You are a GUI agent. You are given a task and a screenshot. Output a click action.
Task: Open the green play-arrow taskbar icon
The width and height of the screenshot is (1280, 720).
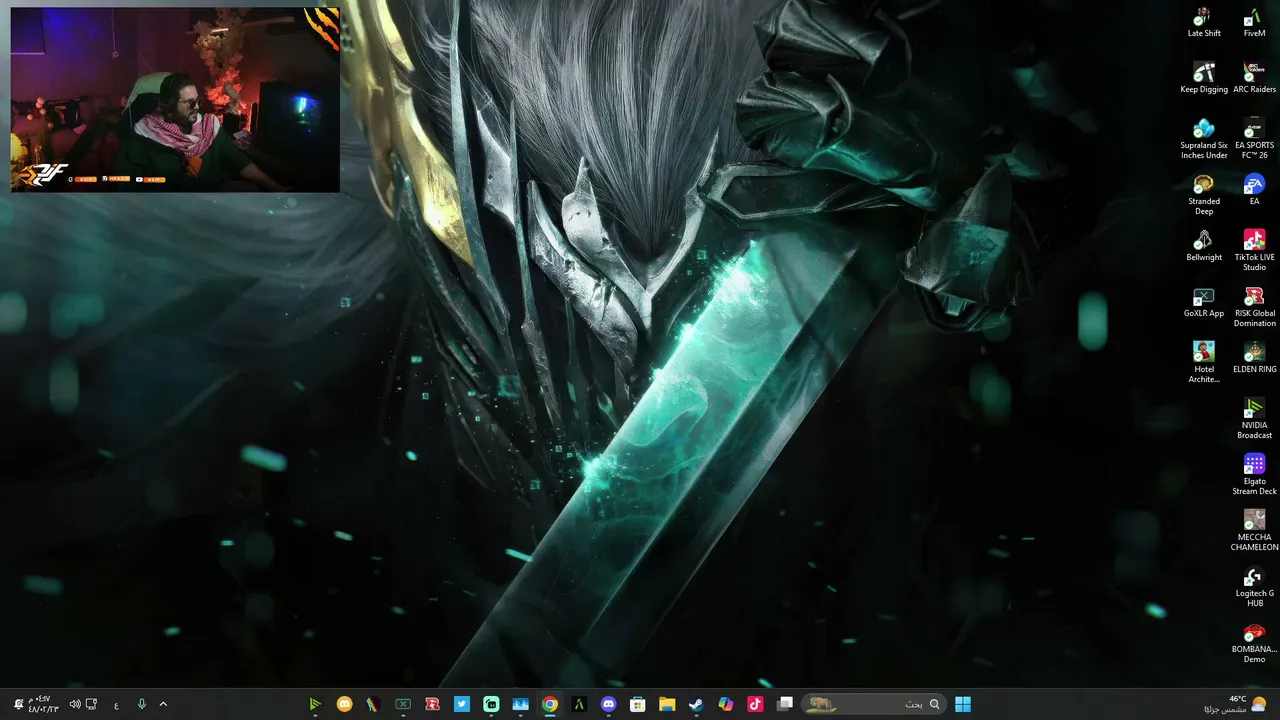coord(315,704)
